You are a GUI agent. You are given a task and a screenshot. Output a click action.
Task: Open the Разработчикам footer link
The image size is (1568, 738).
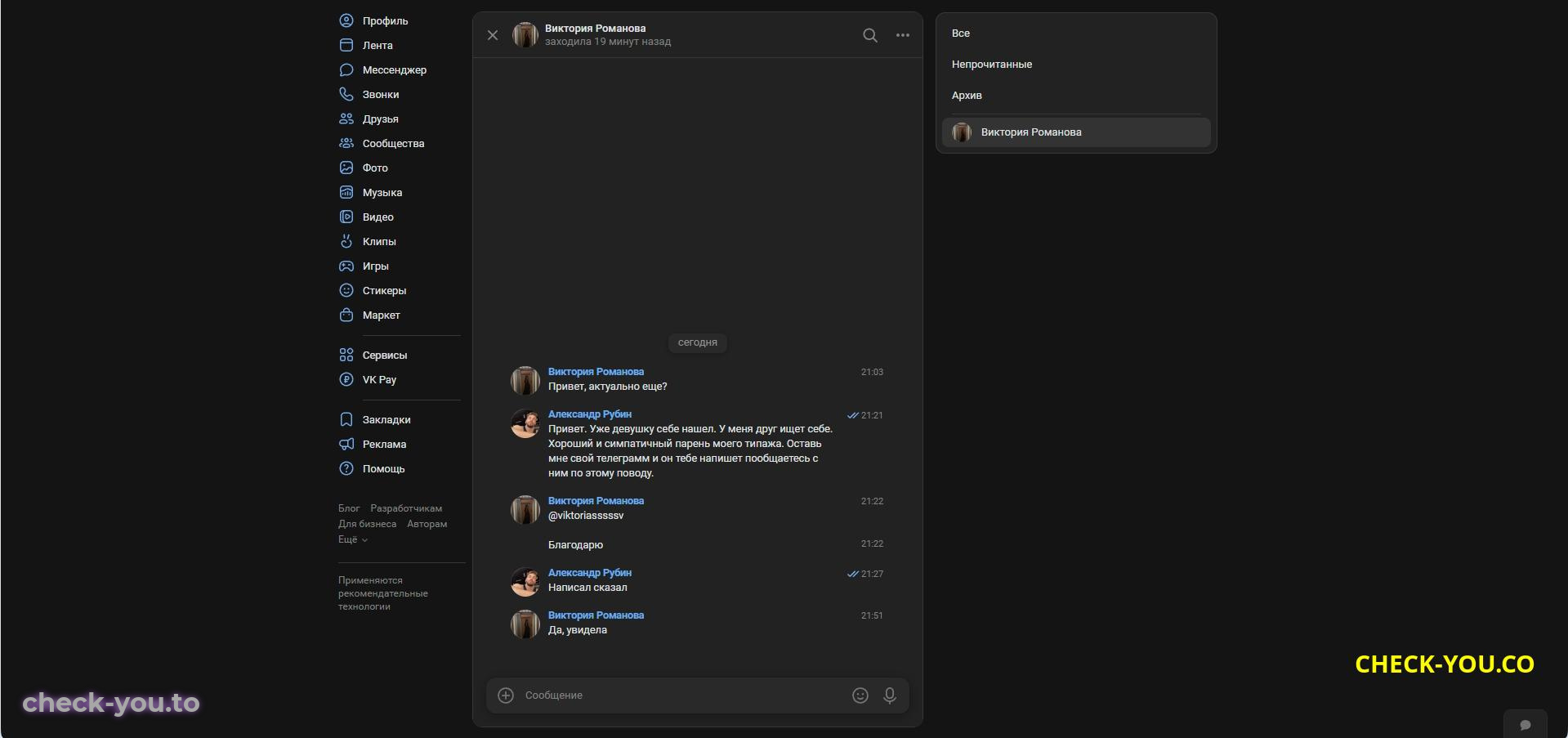(406, 508)
